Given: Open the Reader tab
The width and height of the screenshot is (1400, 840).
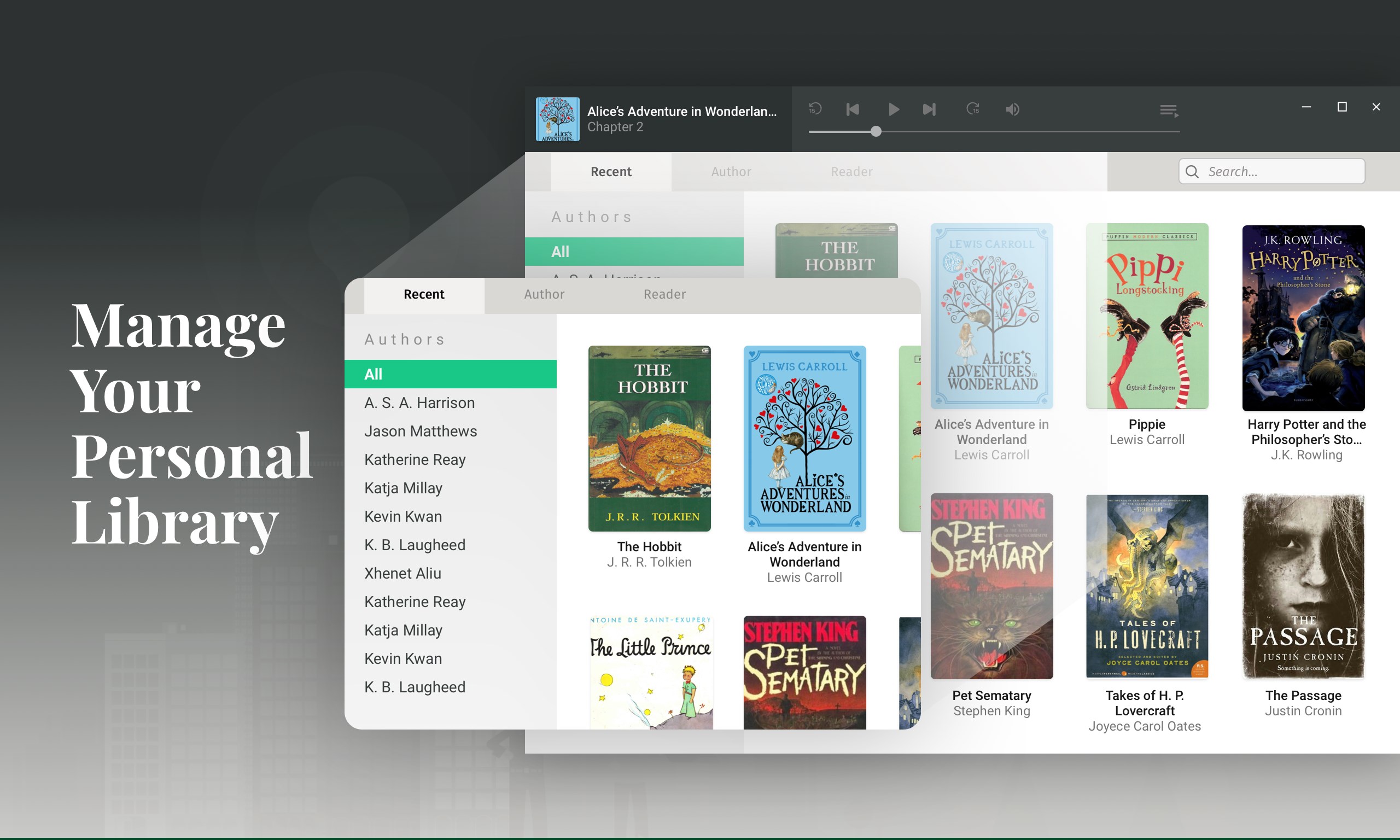Looking at the screenshot, I should coord(664,294).
